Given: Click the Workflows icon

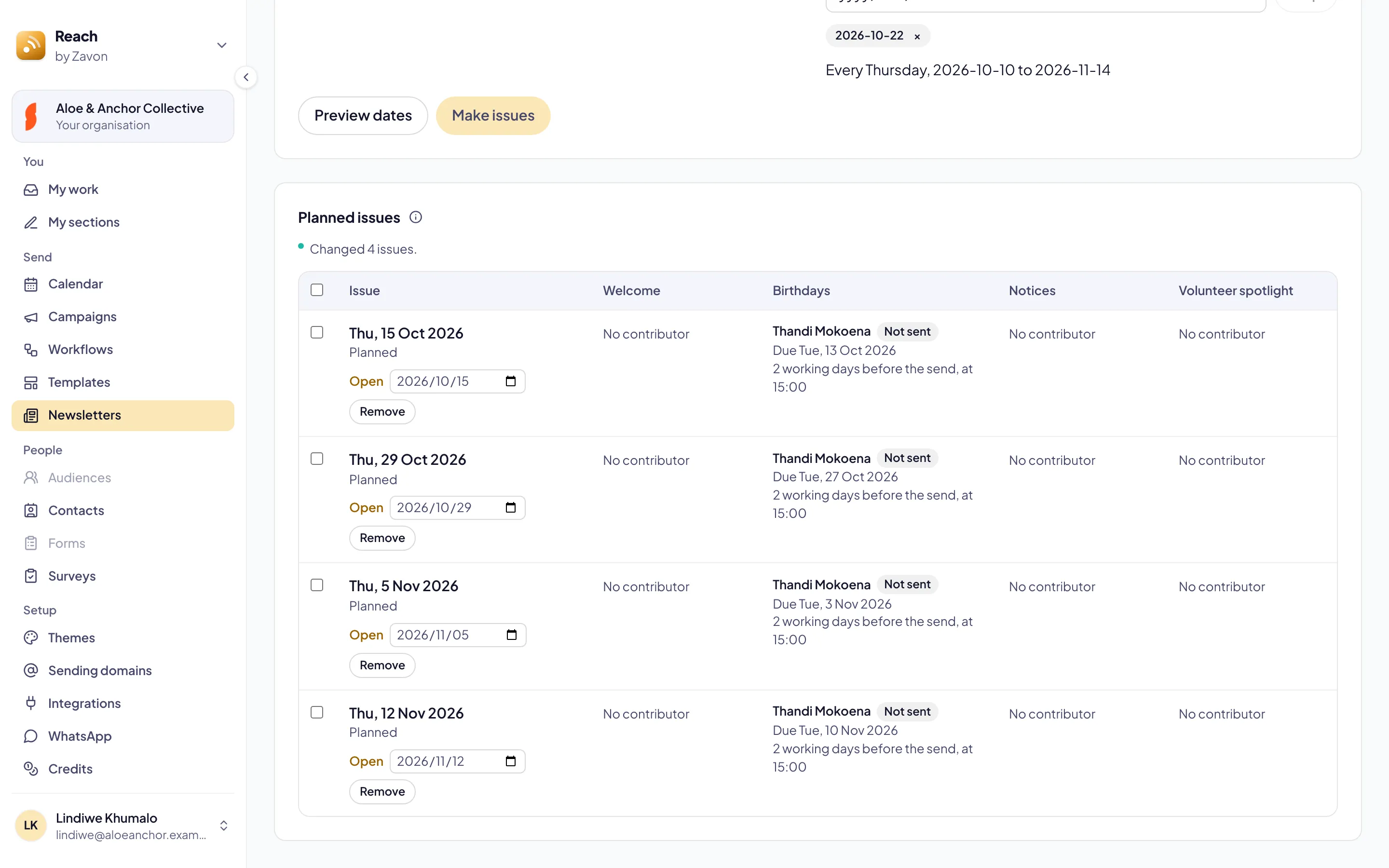Looking at the screenshot, I should (31, 350).
